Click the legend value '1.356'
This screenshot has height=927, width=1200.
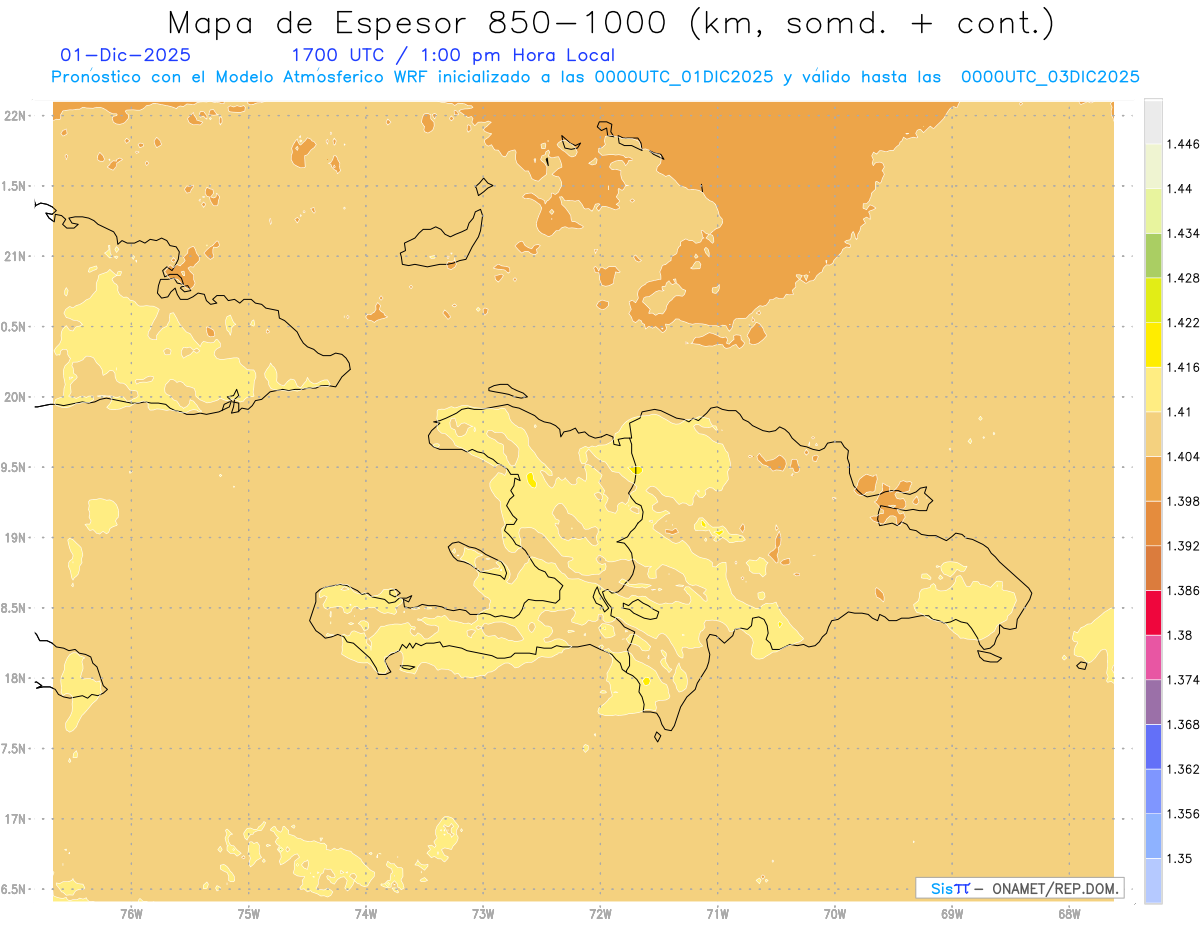[1183, 814]
